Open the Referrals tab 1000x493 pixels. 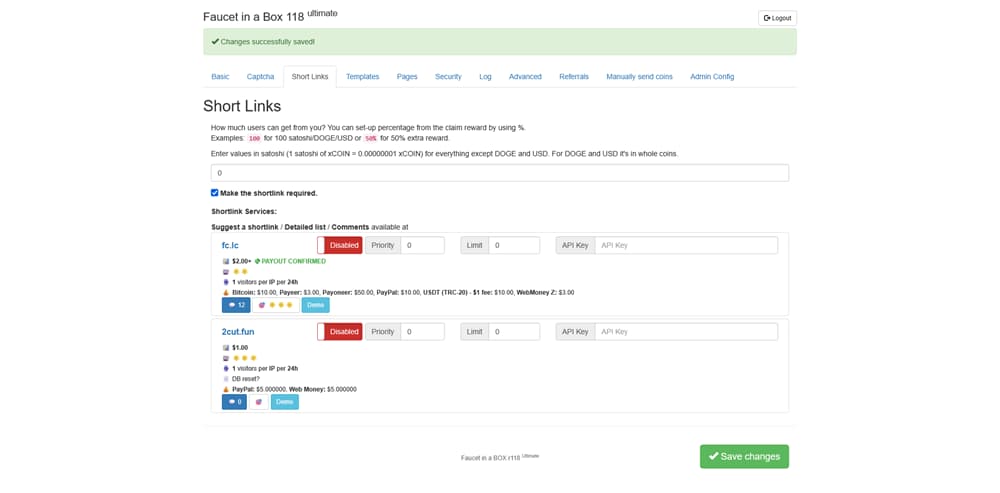[x=574, y=77]
